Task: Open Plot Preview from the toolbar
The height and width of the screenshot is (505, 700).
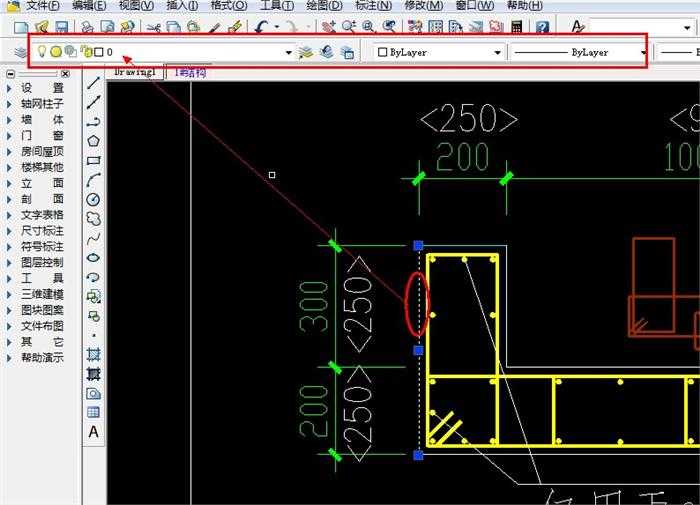Action: click(107, 28)
